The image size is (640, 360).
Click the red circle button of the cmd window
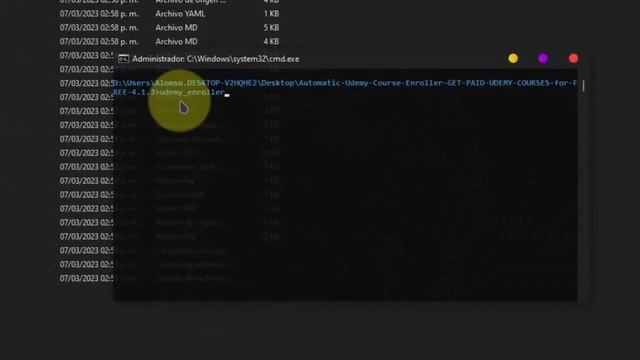pyautogui.click(x=573, y=58)
